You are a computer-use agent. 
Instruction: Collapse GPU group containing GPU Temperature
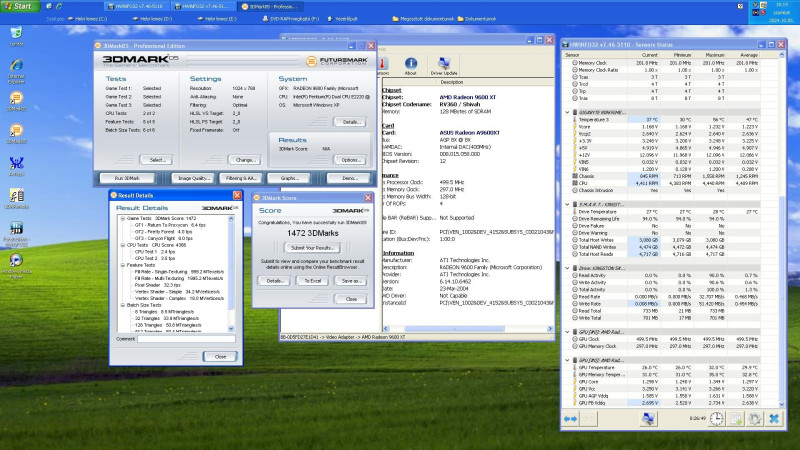coord(567,360)
